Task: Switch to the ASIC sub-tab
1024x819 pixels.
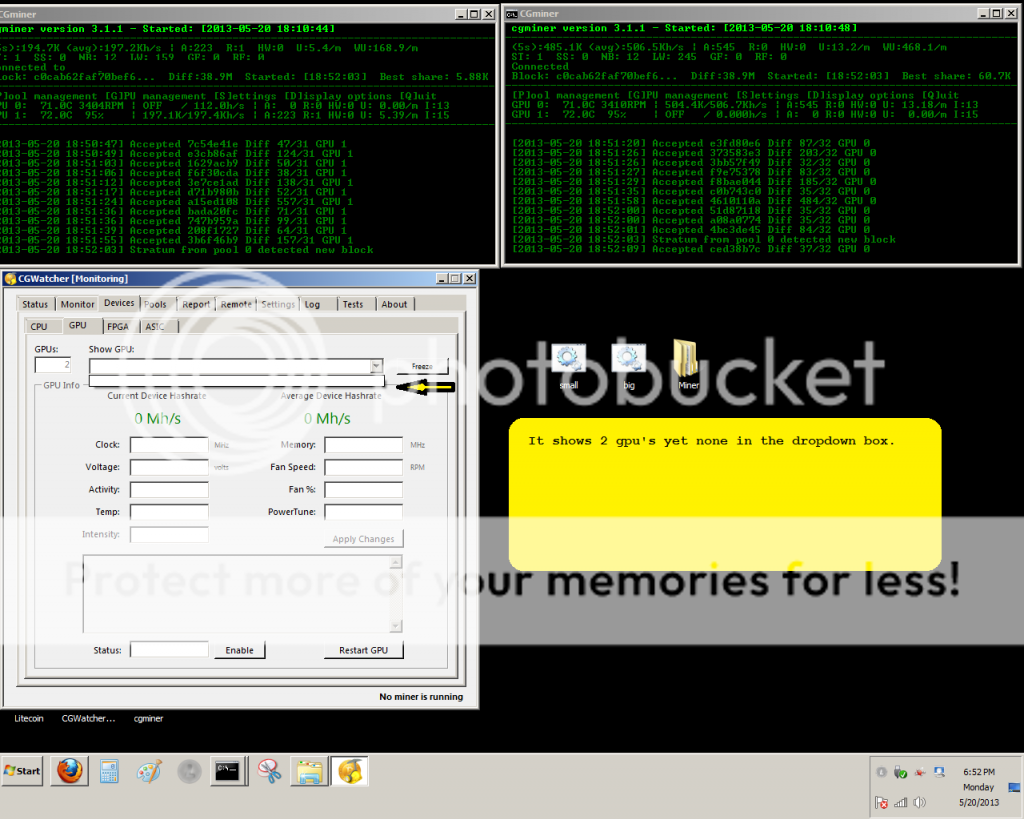Action: click(x=155, y=327)
